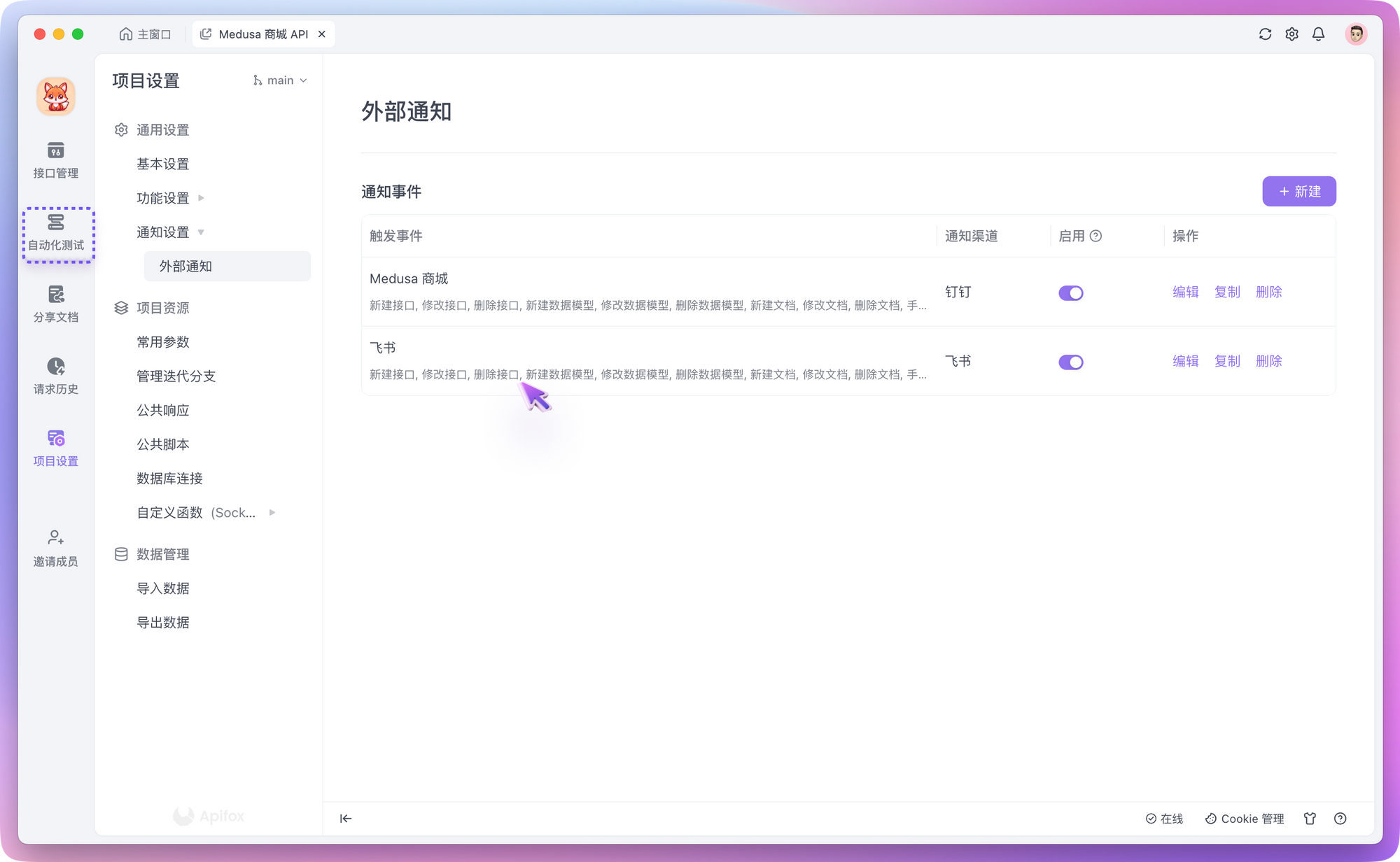Screen dimensions: 1400x862
Task: Click the Medusa 商城 event name
Action: pyautogui.click(x=409, y=278)
